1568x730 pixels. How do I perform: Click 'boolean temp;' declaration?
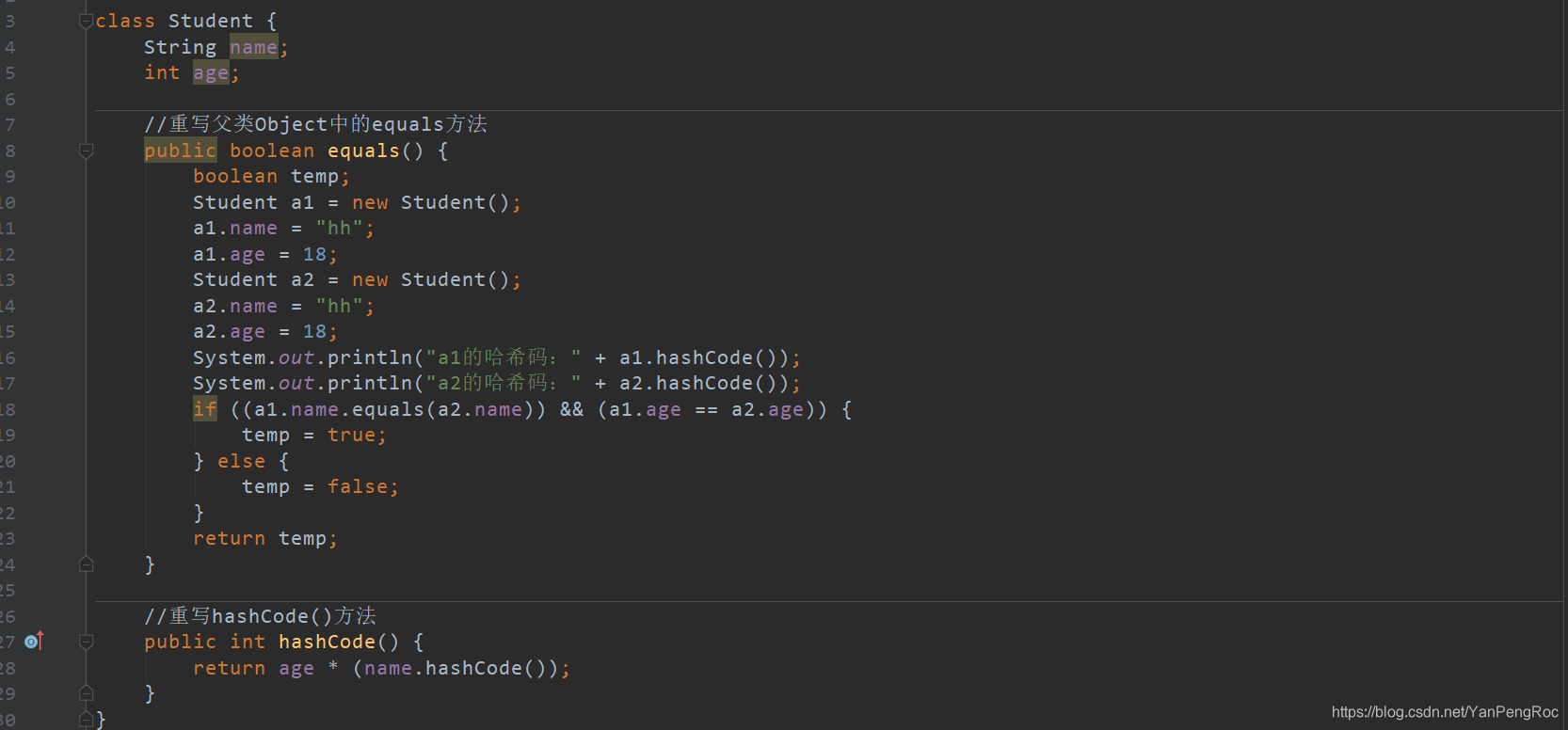[x=271, y=176]
